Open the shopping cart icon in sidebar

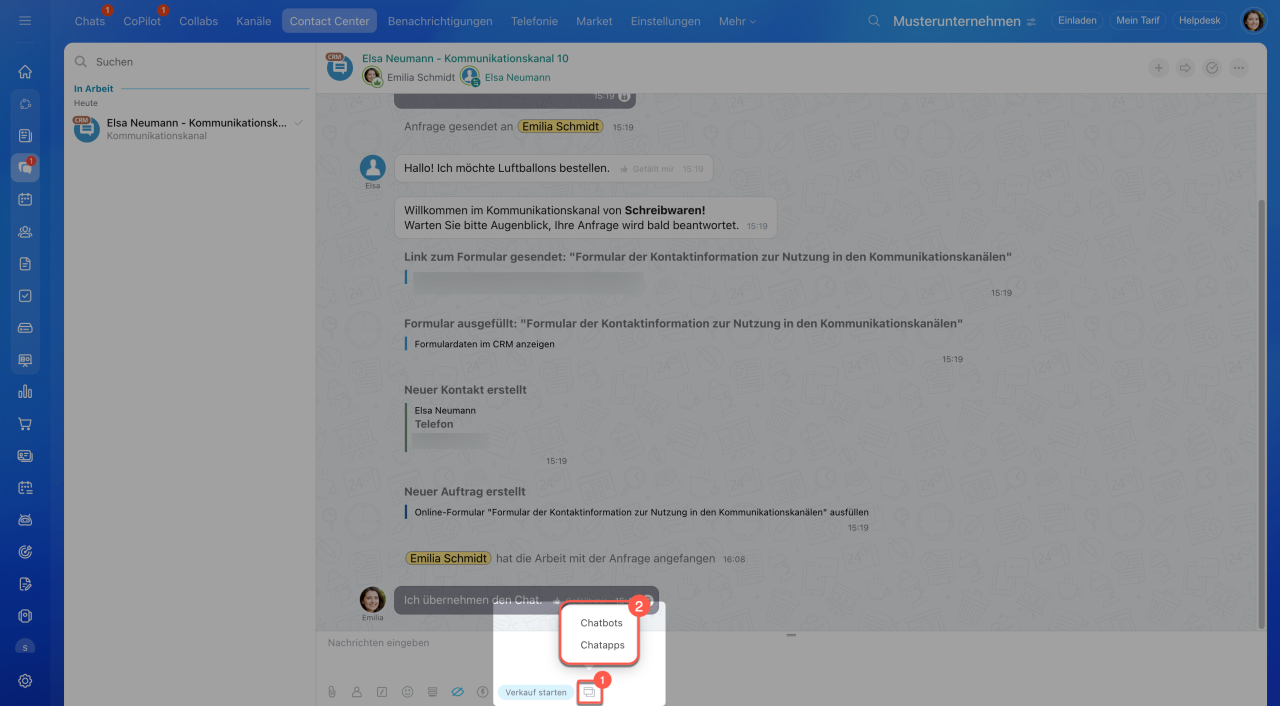tap(25, 424)
